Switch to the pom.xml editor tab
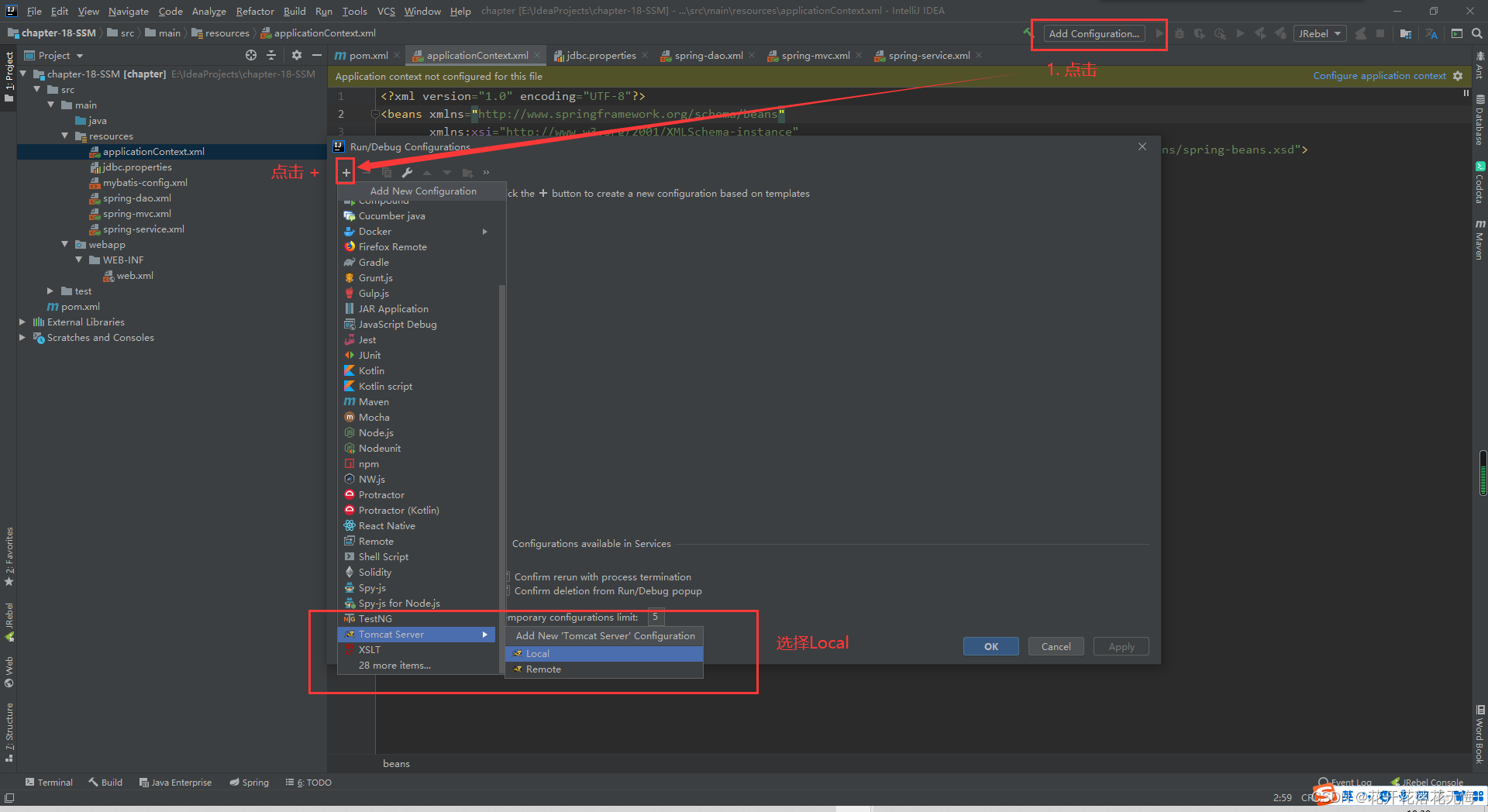The image size is (1488, 812). (362, 55)
